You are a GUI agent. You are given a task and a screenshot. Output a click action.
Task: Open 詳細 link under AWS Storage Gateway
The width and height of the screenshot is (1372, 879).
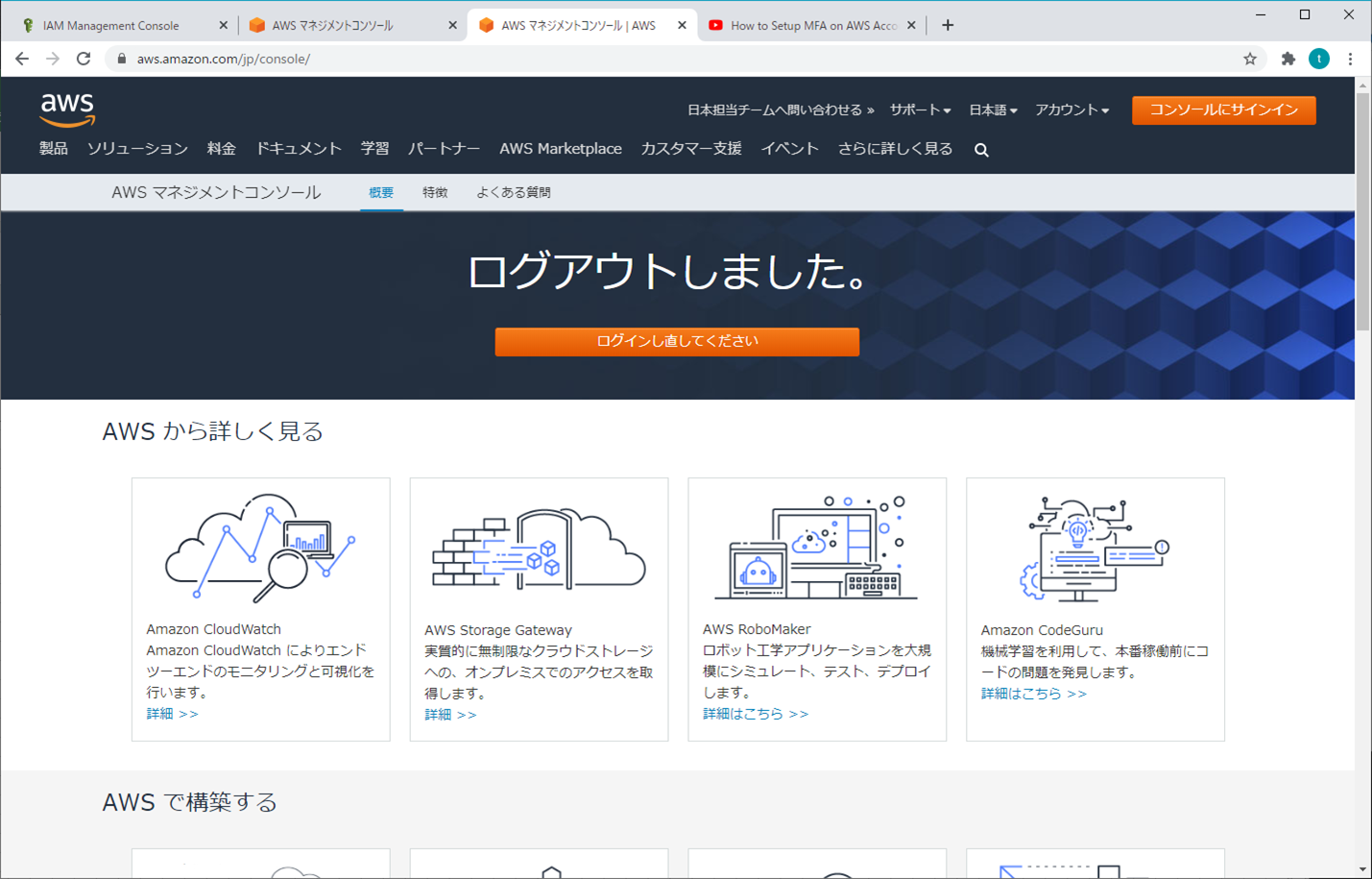pos(450,715)
